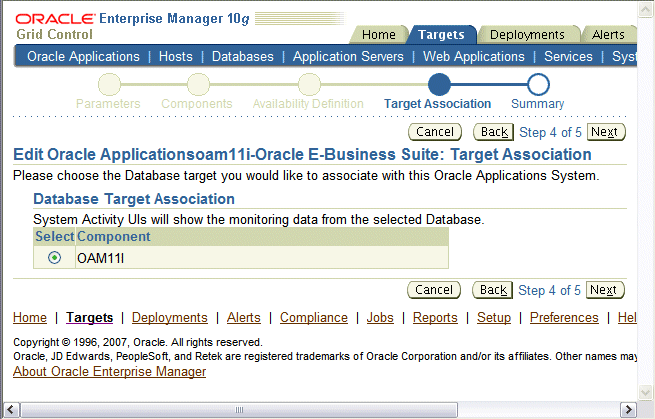Select Oracle Applications subtab
Viewport: 655px width, 419px height.
click(x=83, y=56)
